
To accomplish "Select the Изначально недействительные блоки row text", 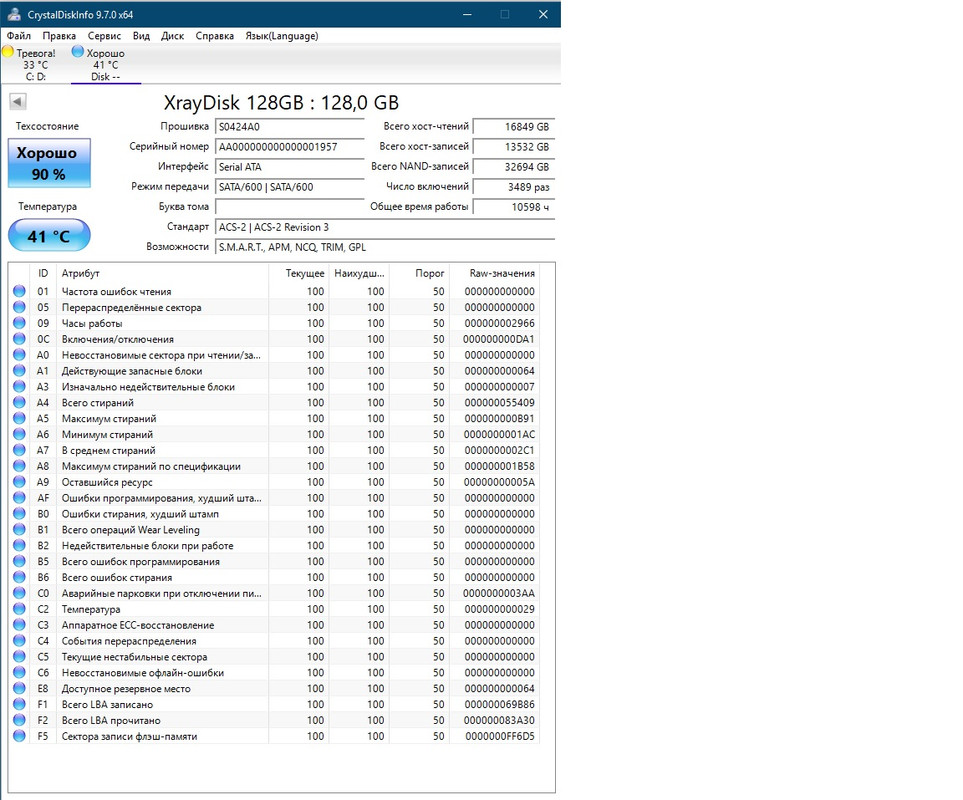I will pos(148,387).
